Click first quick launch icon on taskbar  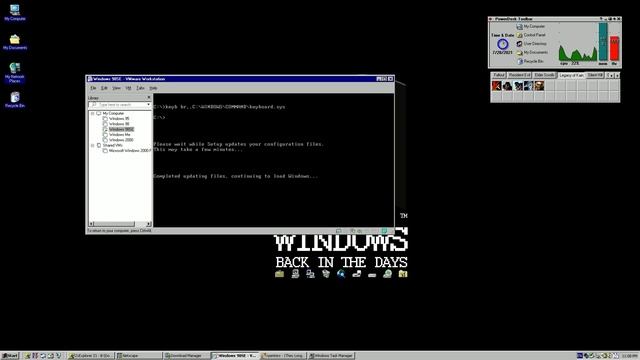coord(27,356)
